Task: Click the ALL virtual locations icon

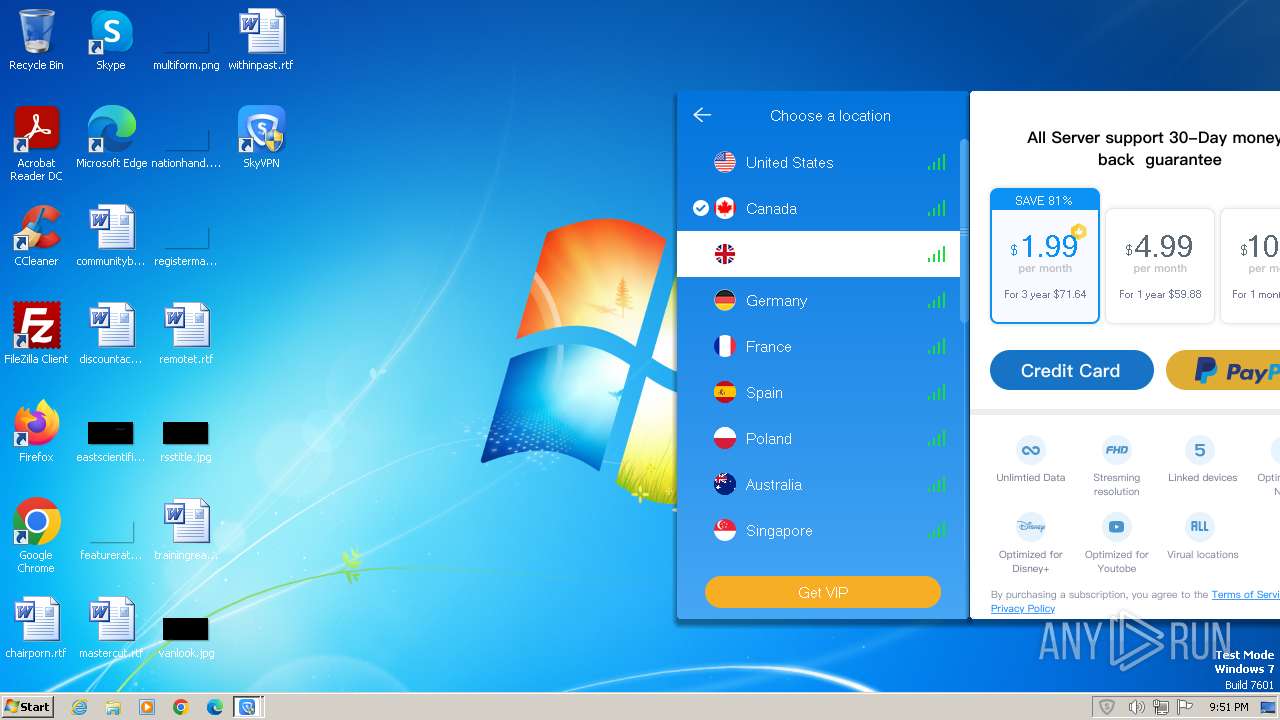Action: pyautogui.click(x=1200, y=526)
